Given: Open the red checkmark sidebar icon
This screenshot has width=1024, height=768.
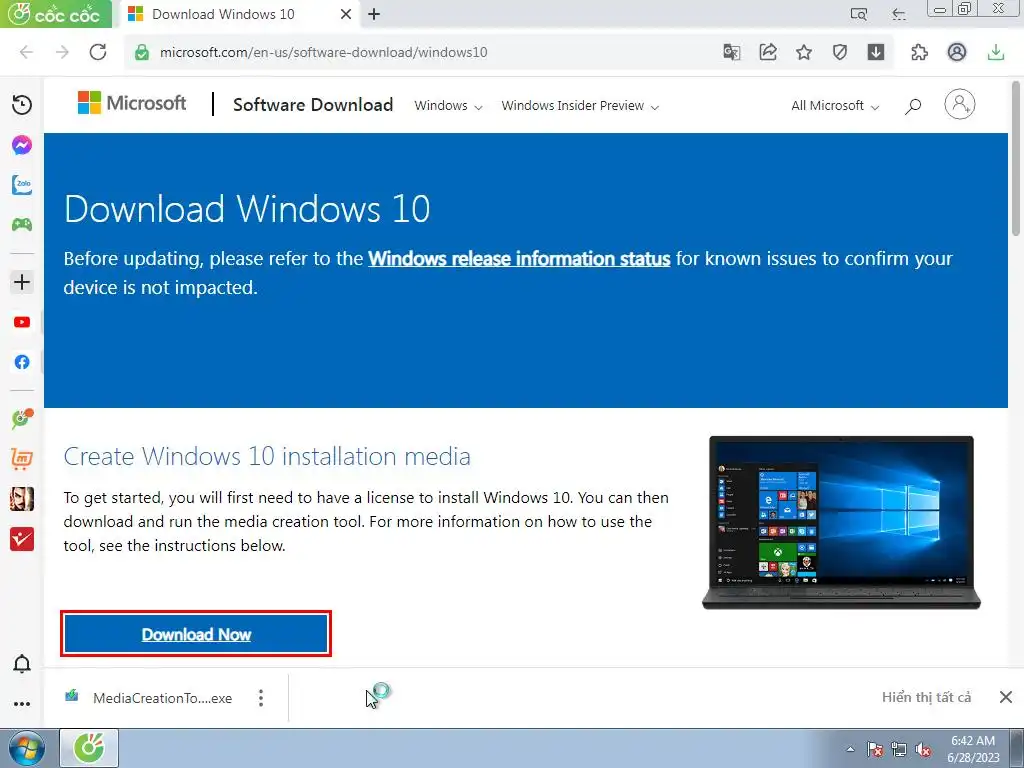Looking at the screenshot, I should coord(22,539).
